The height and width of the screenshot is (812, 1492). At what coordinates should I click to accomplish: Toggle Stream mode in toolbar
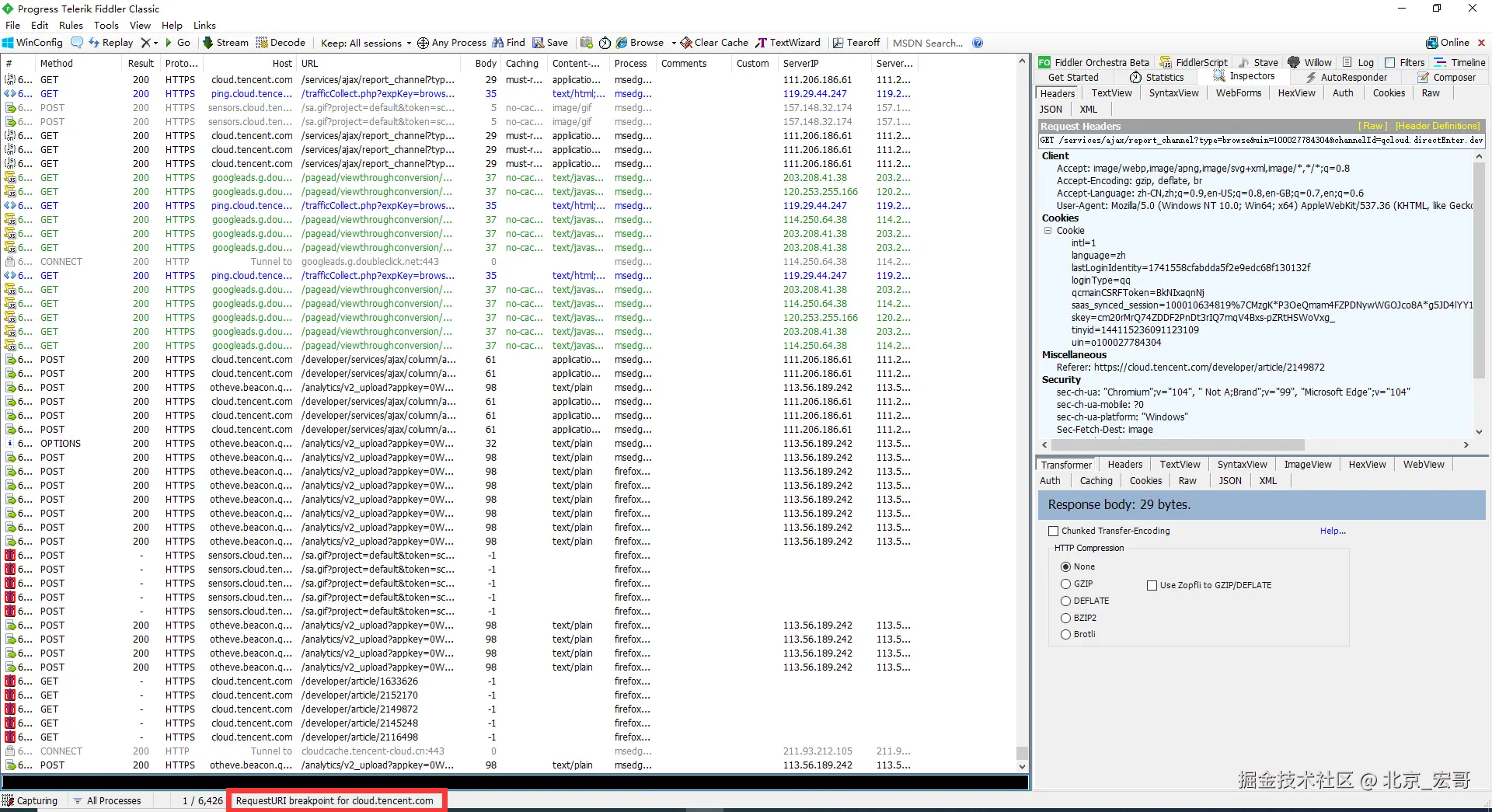click(225, 43)
